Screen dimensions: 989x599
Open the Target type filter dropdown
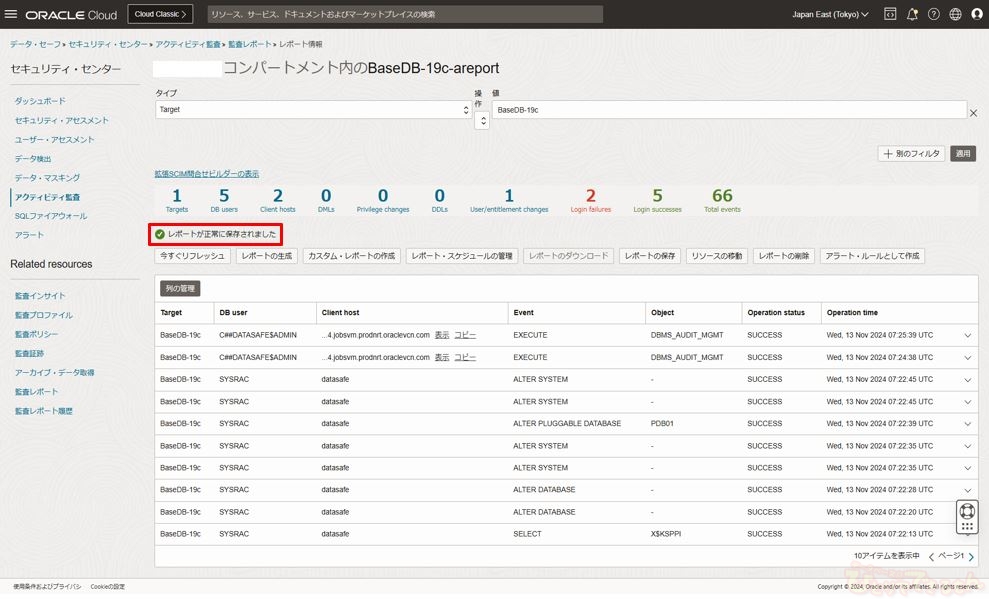point(313,110)
